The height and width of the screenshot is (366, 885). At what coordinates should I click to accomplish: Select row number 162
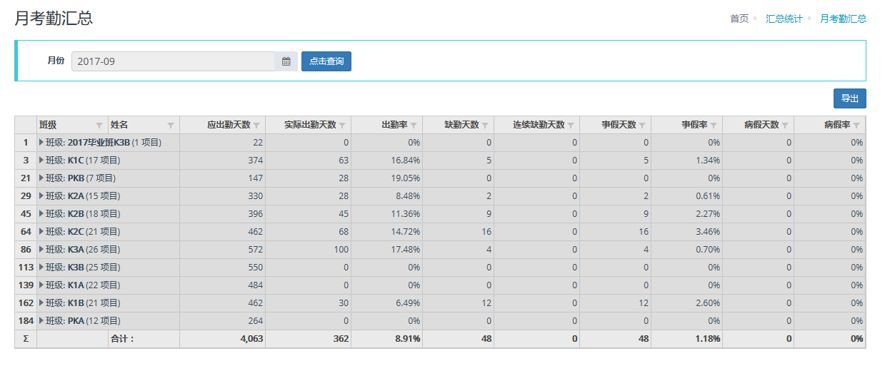26,303
